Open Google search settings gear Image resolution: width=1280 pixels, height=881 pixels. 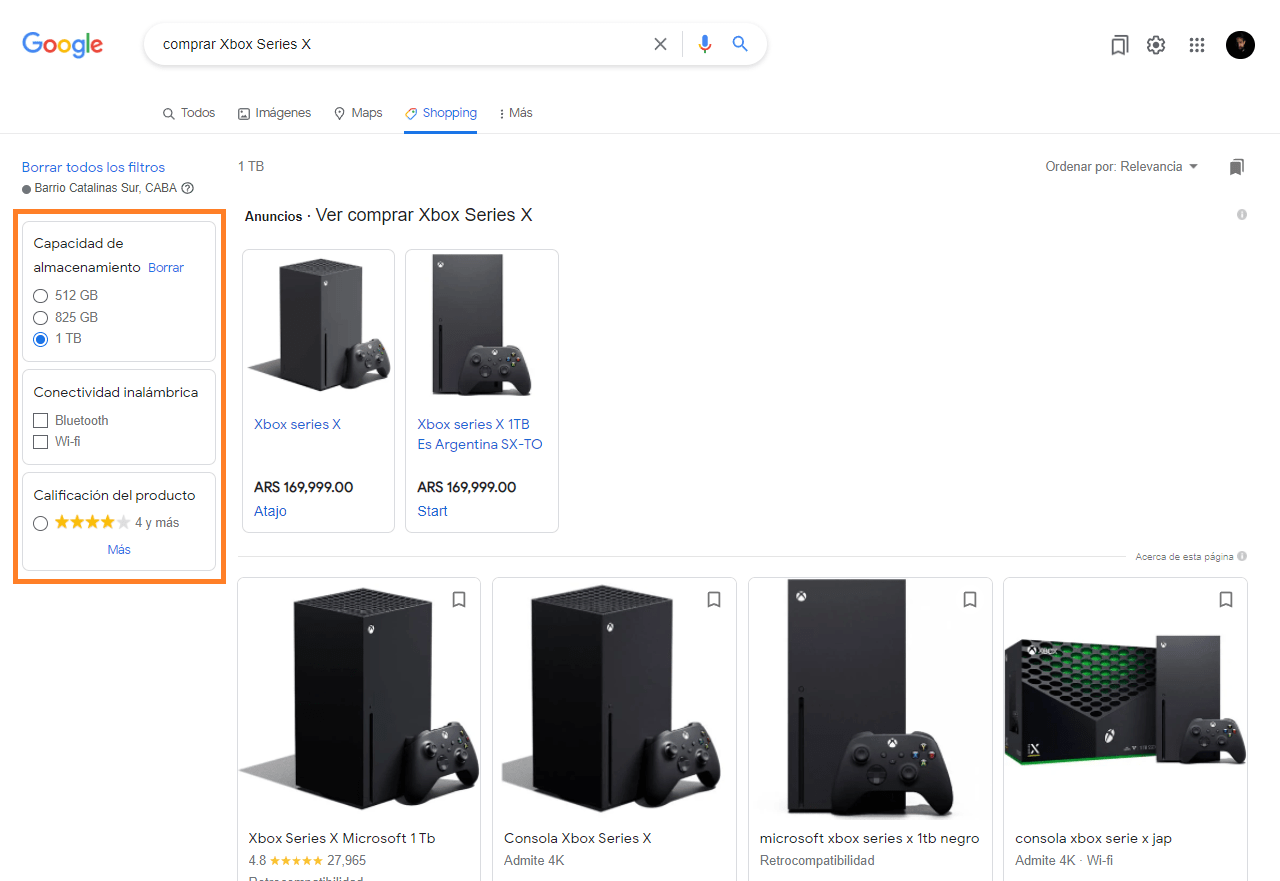(x=1156, y=45)
